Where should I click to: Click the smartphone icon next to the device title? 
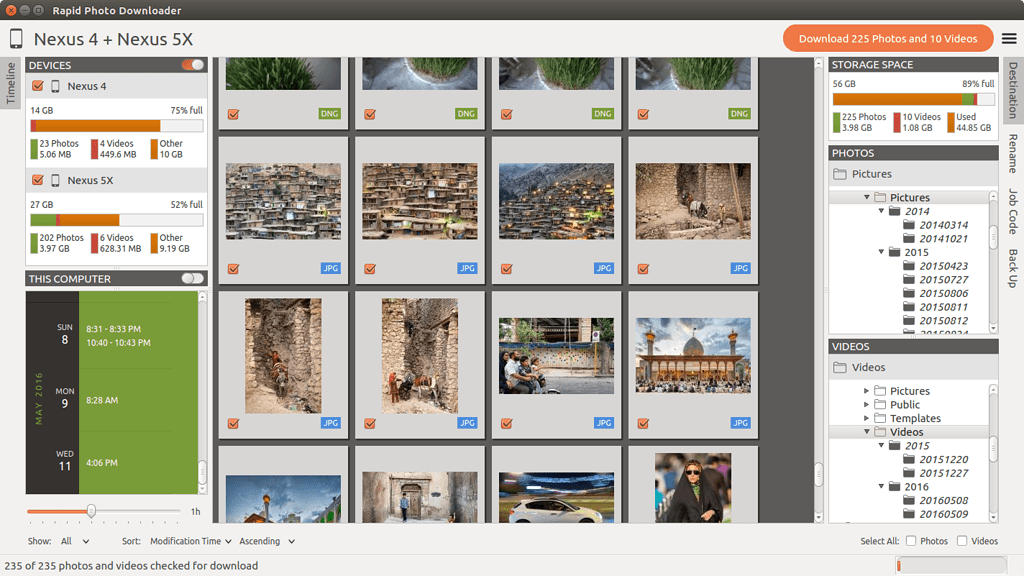(x=15, y=38)
